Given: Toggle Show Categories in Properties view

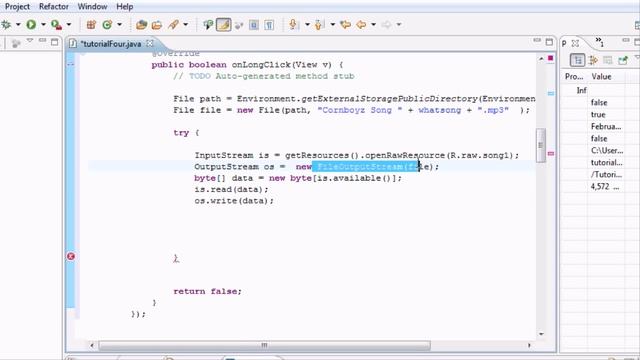Looking at the screenshot, I should pyautogui.click(x=578, y=60).
